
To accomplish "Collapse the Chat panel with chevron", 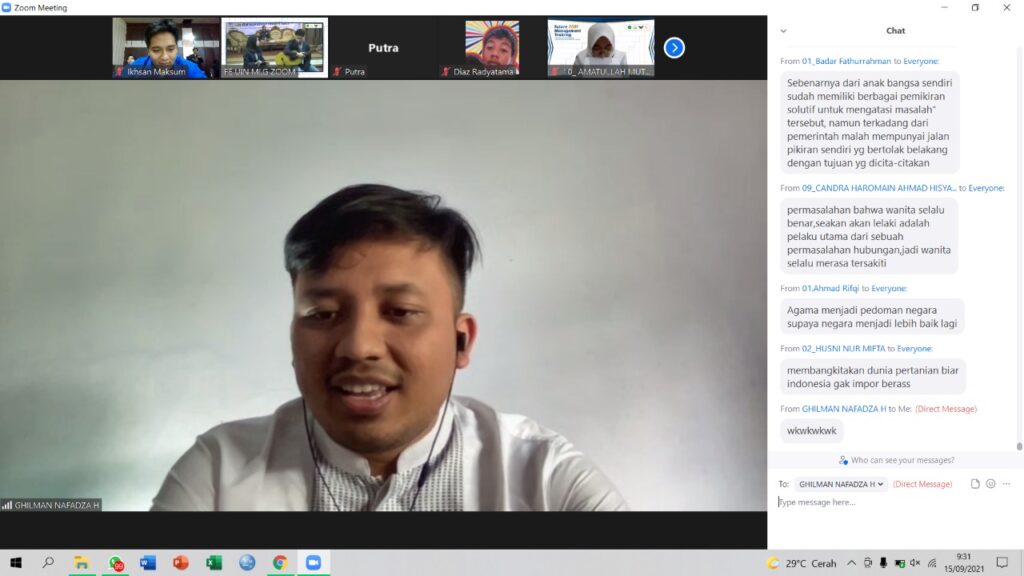I will click(783, 31).
